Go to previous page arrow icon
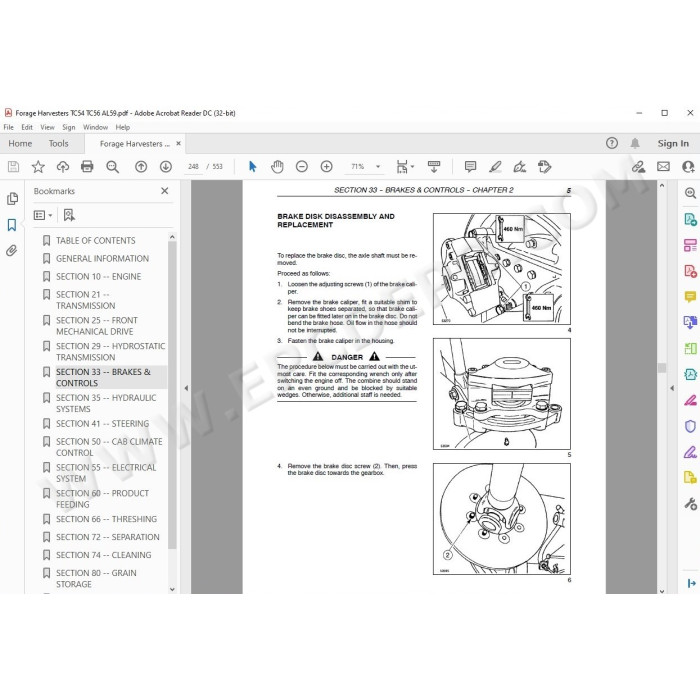This screenshot has width=700, height=700. [141, 167]
